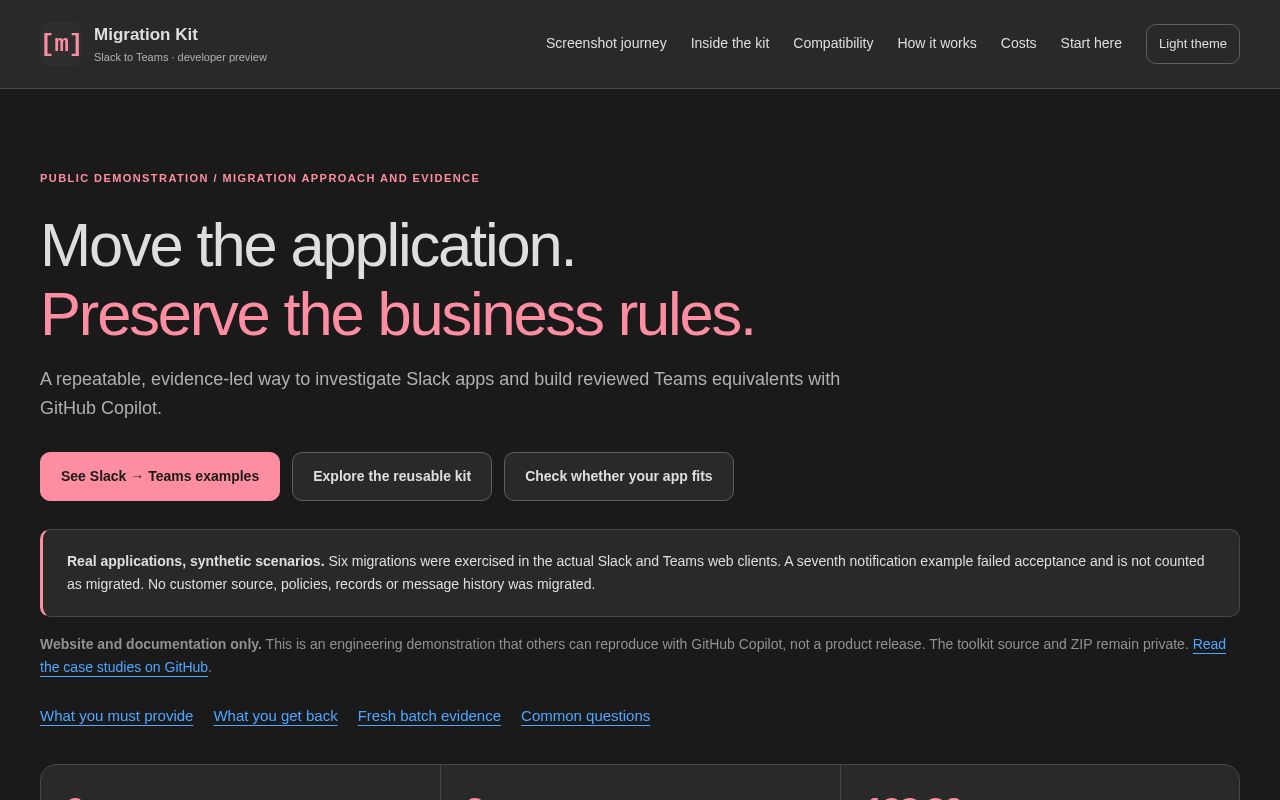Click 'Website and documentation only.' text

tap(151, 644)
